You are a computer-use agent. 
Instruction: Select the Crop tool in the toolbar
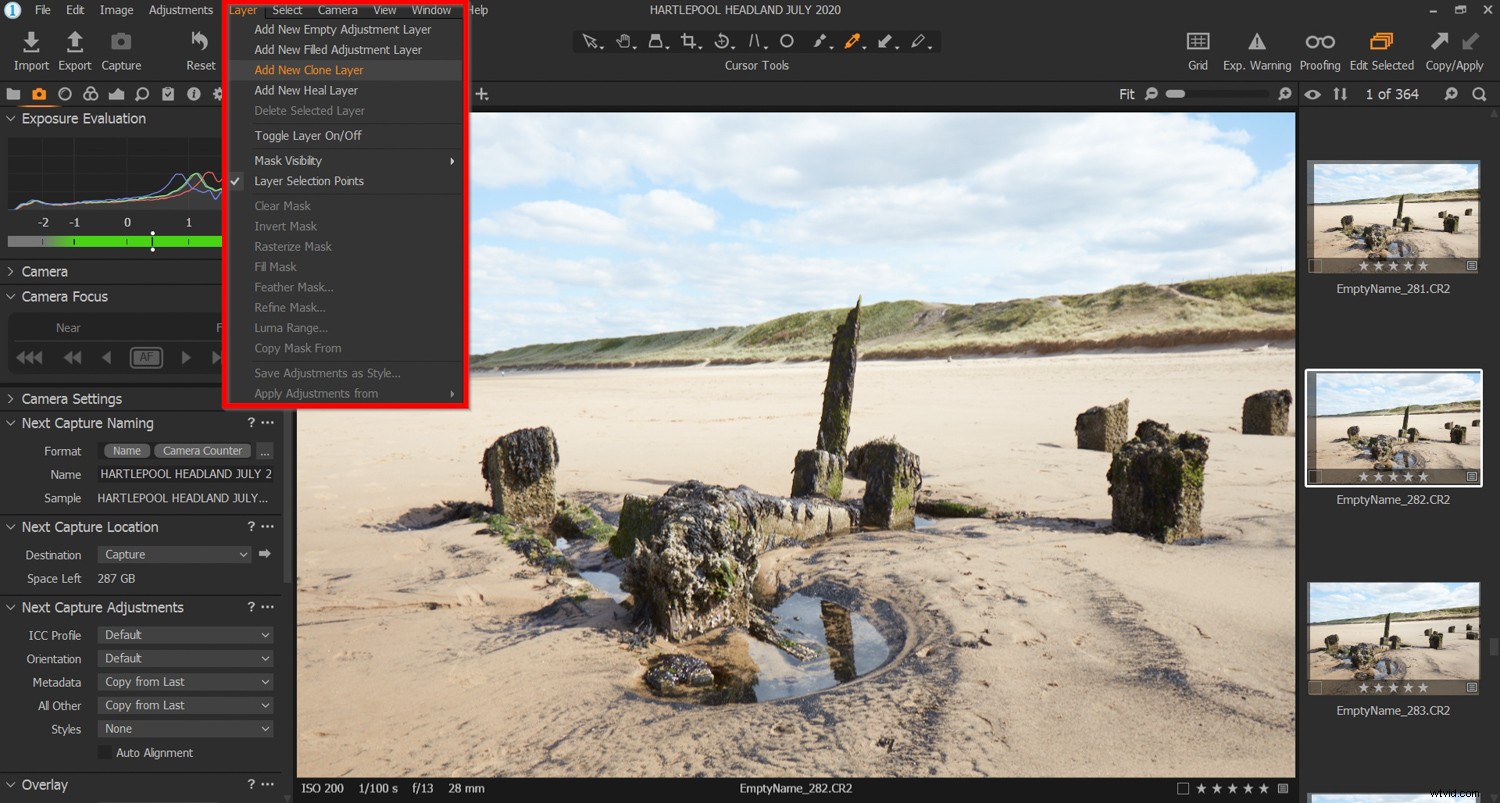690,41
